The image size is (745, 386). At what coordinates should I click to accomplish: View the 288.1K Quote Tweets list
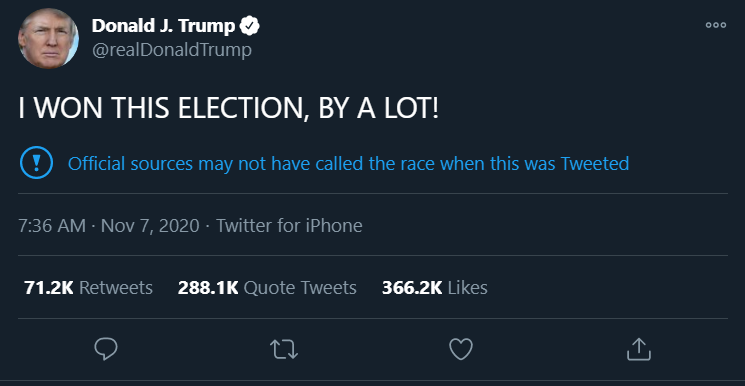[267, 288]
